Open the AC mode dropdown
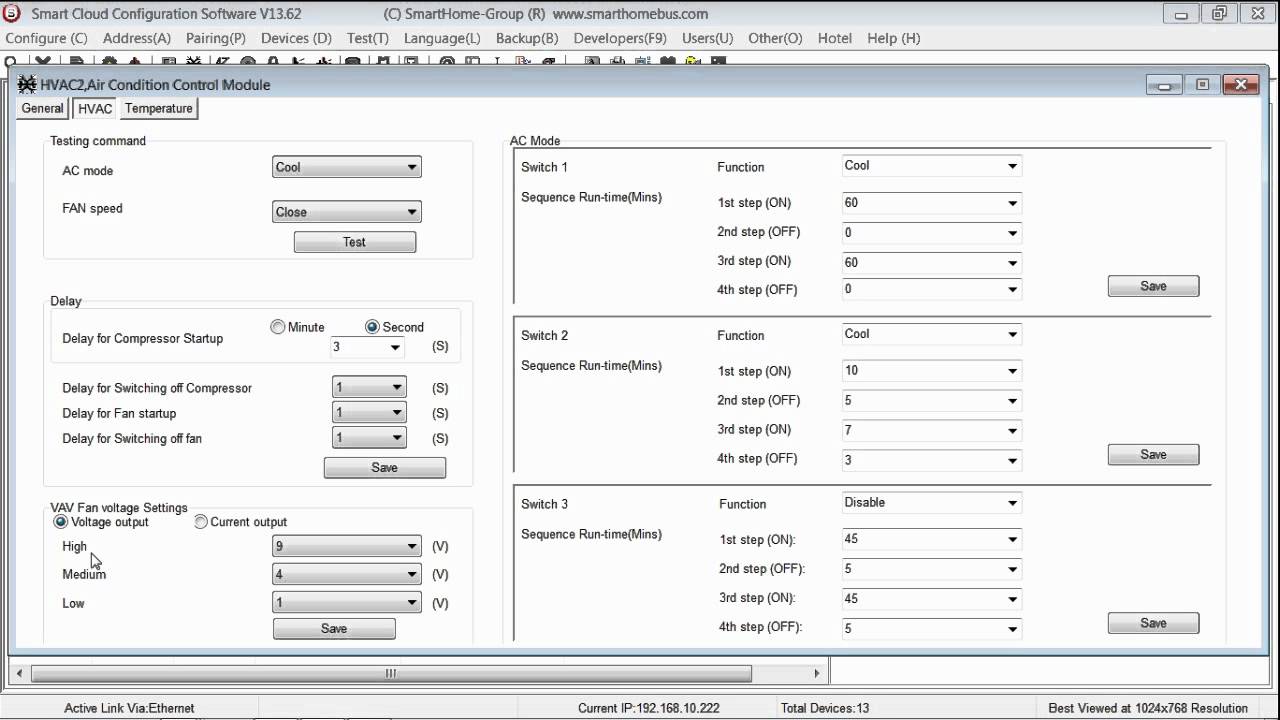 [x=346, y=167]
